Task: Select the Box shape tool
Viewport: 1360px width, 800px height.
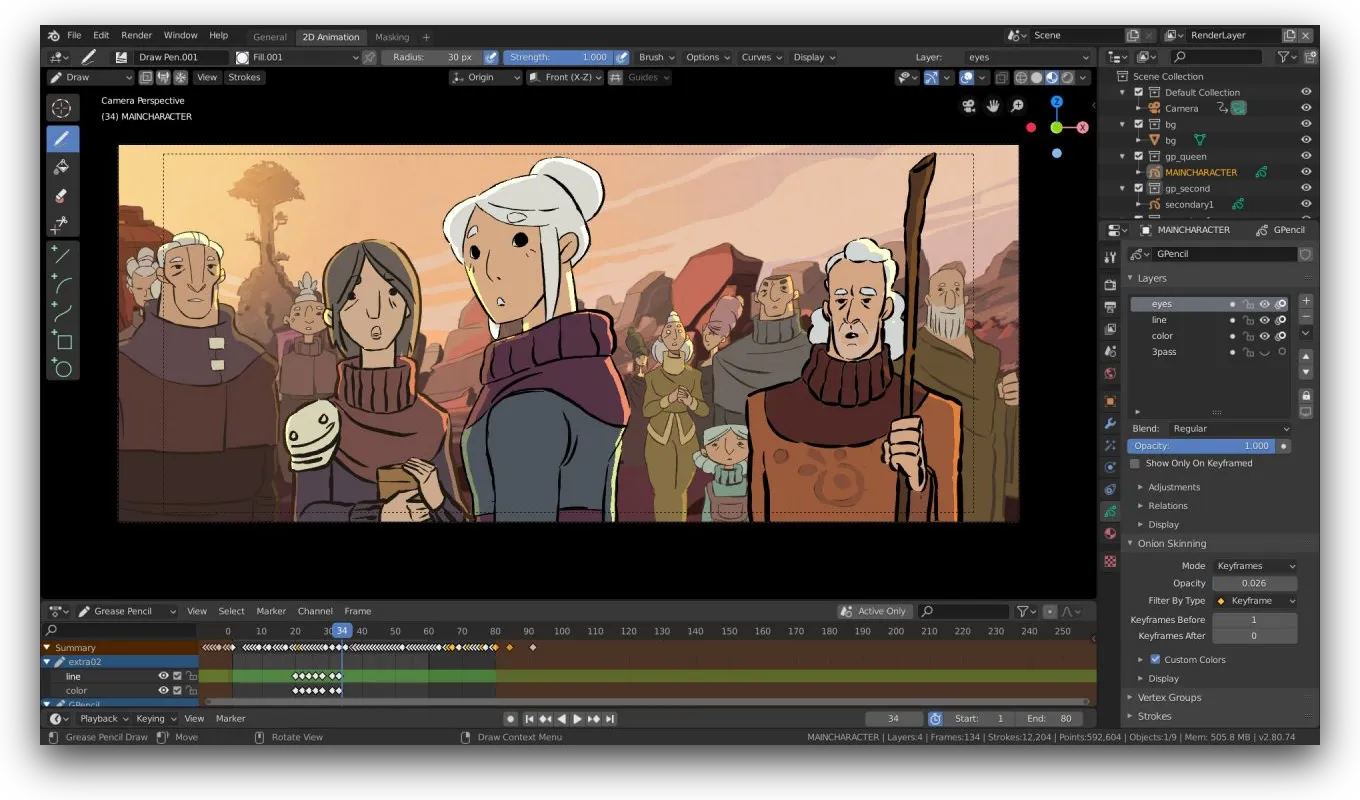Action: pos(62,341)
